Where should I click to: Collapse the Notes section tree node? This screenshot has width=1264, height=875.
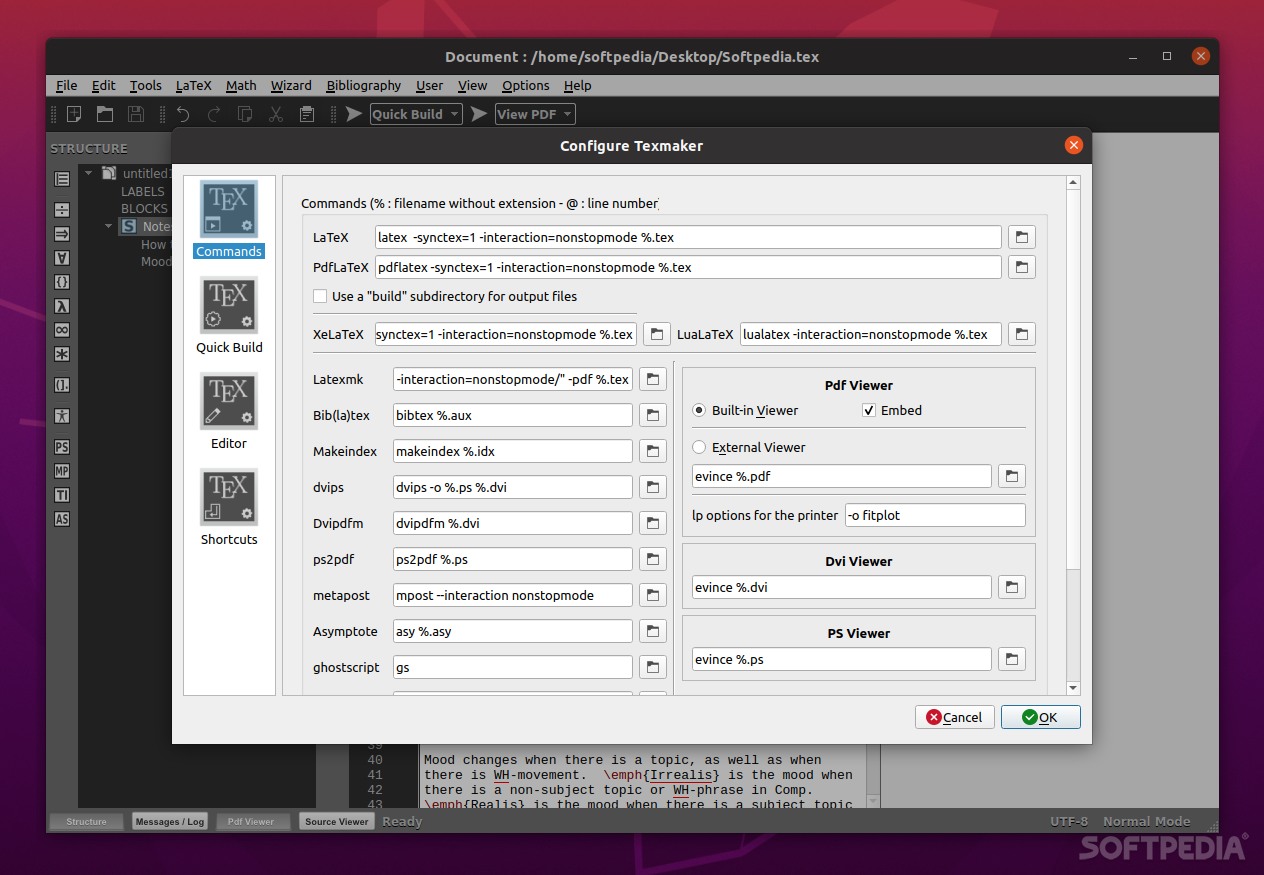(x=109, y=227)
